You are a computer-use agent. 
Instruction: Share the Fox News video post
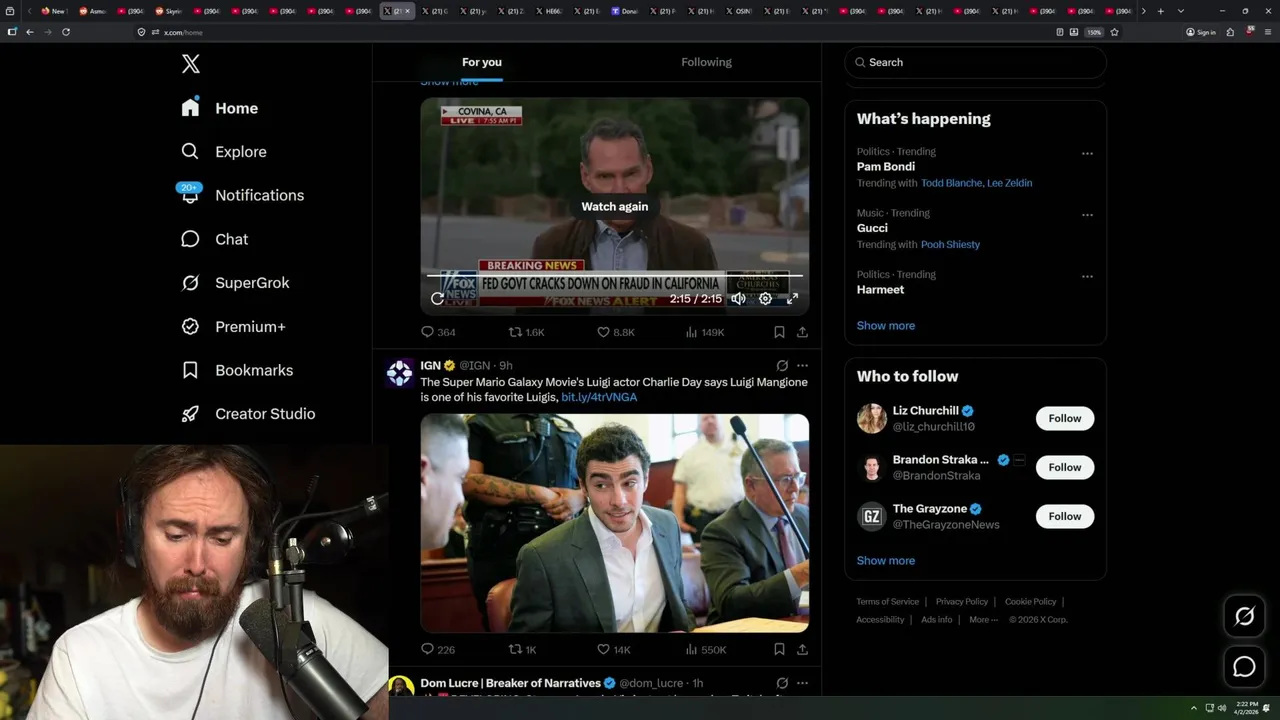point(802,332)
